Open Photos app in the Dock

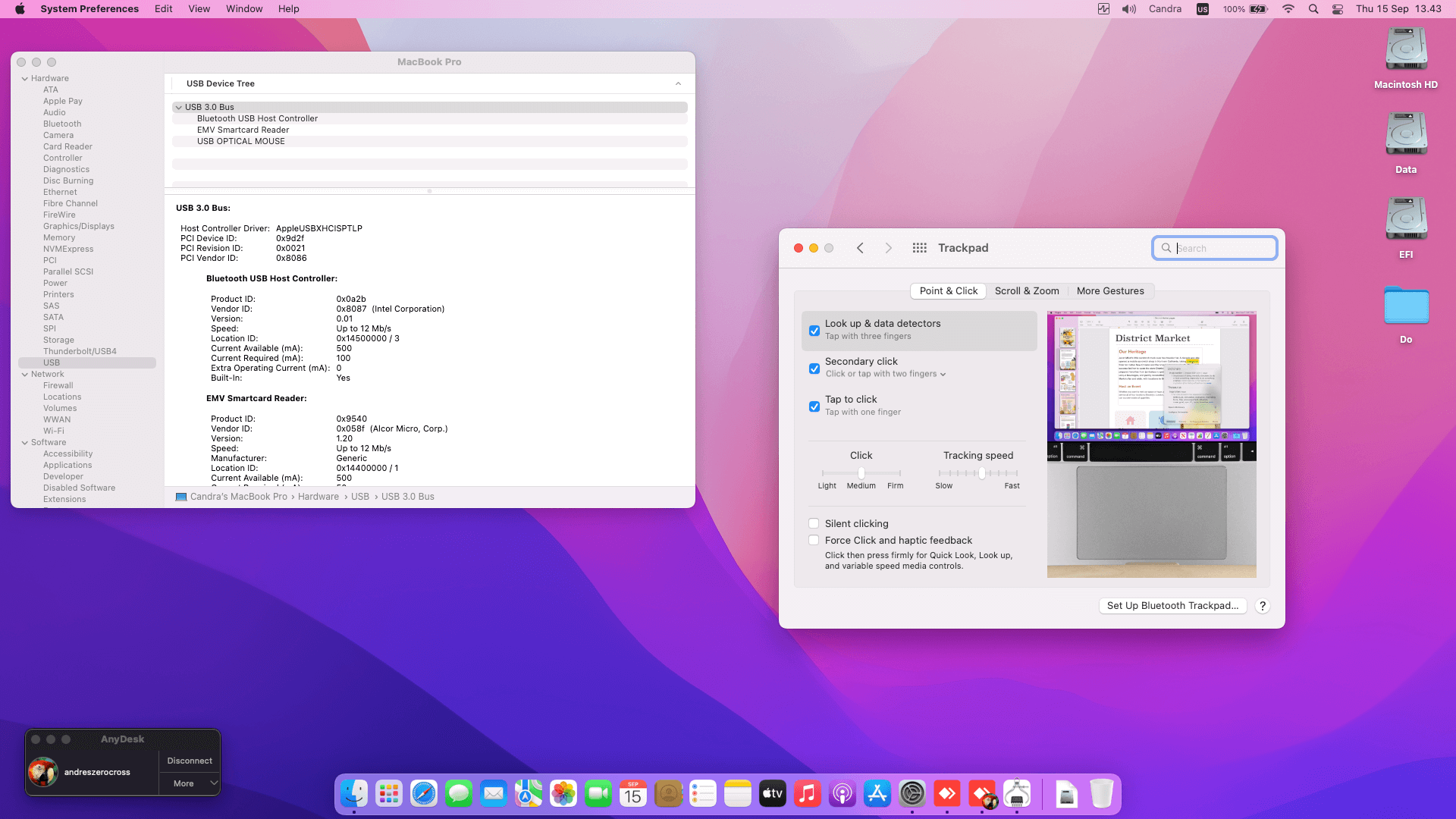click(x=563, y=794)
